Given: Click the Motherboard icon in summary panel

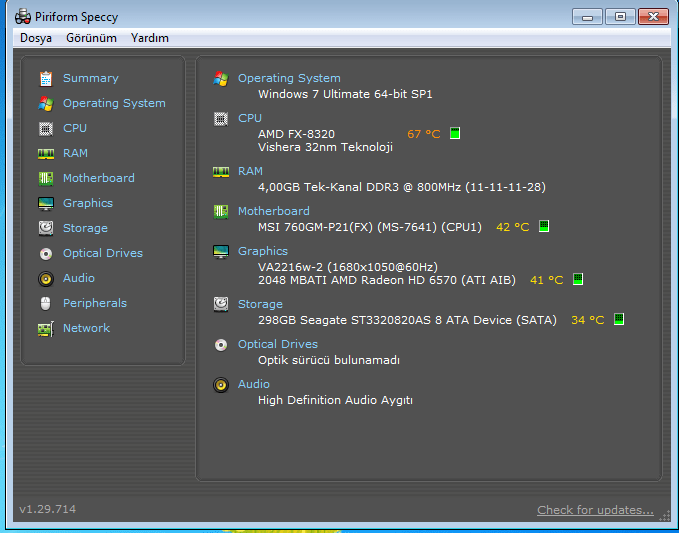Looking at the screenshot, I should [221, 212].
